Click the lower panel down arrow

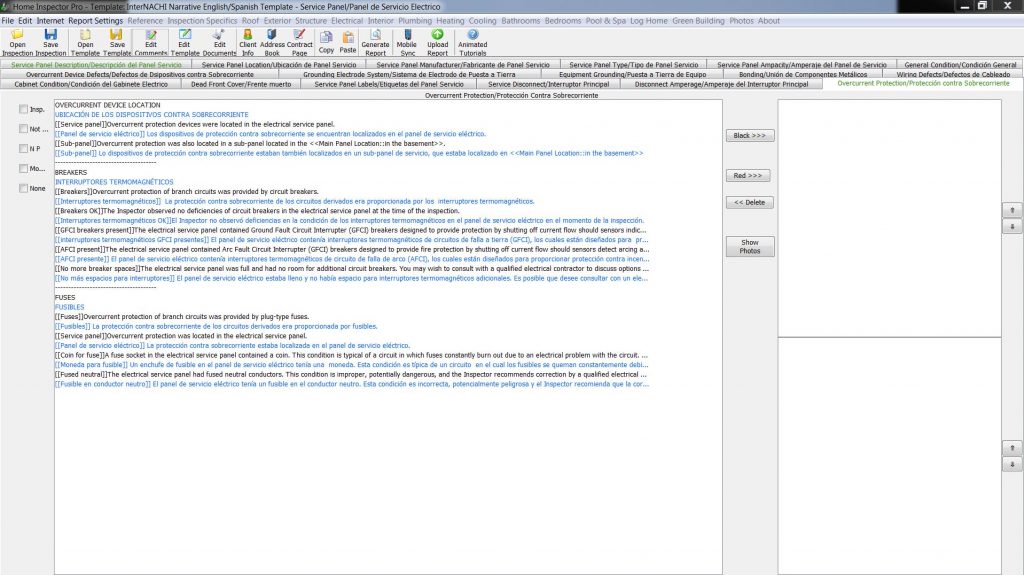click(x=1012, y=465)
